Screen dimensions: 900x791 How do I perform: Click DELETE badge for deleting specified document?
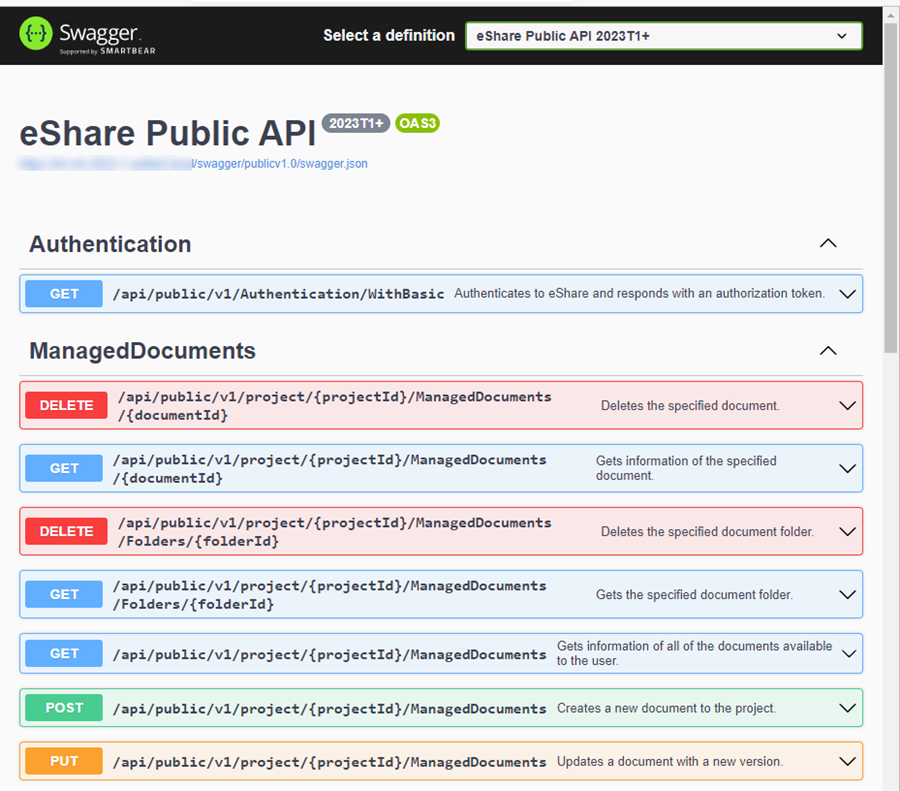[x=66, y=405]
